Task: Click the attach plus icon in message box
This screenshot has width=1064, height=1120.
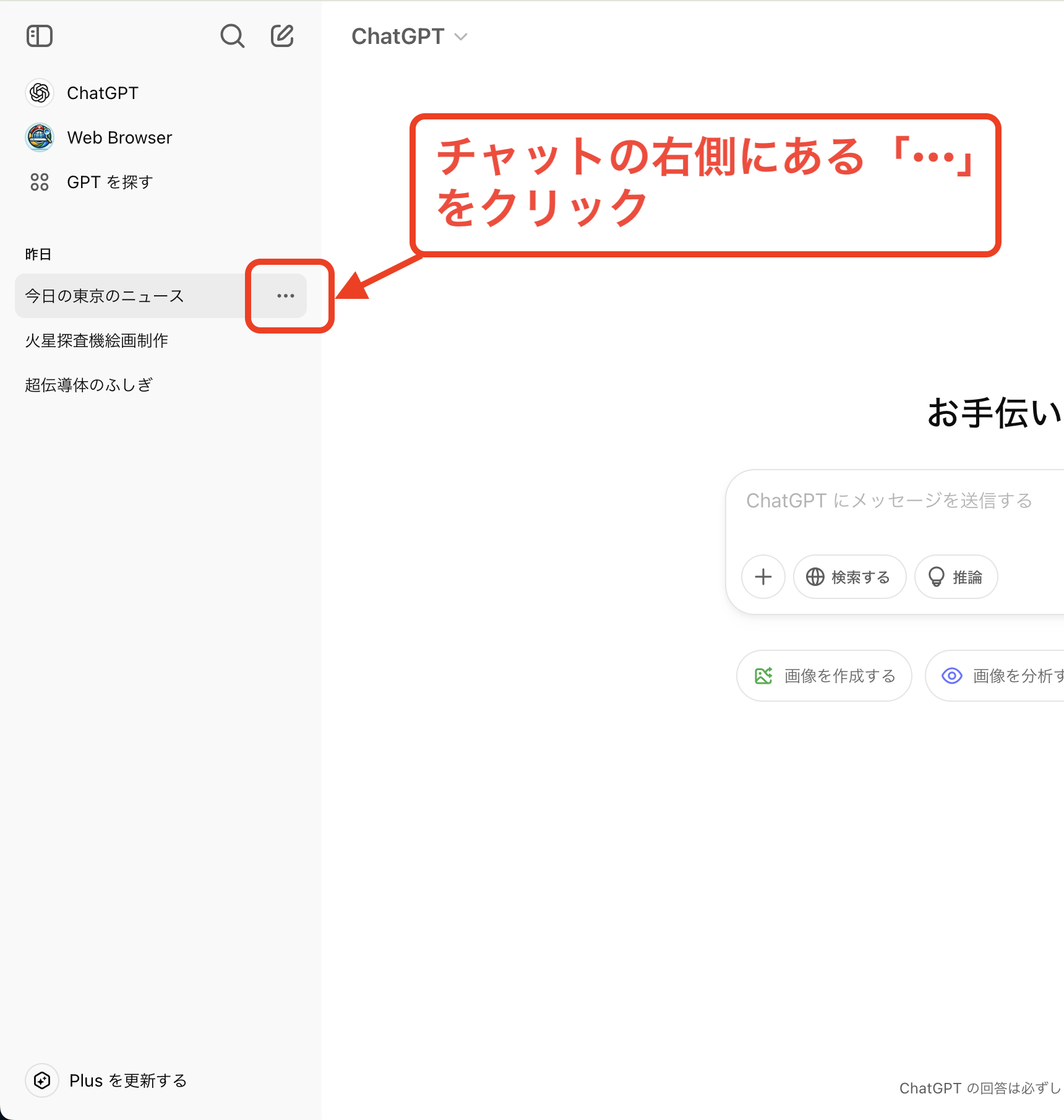Action: tap(763, 576)
